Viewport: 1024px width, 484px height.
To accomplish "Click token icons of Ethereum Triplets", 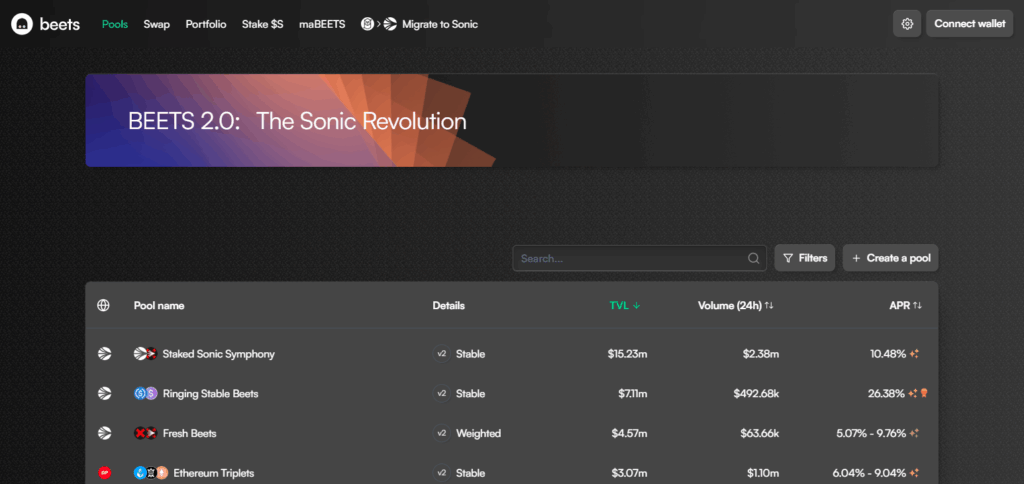I will point(151,472).
